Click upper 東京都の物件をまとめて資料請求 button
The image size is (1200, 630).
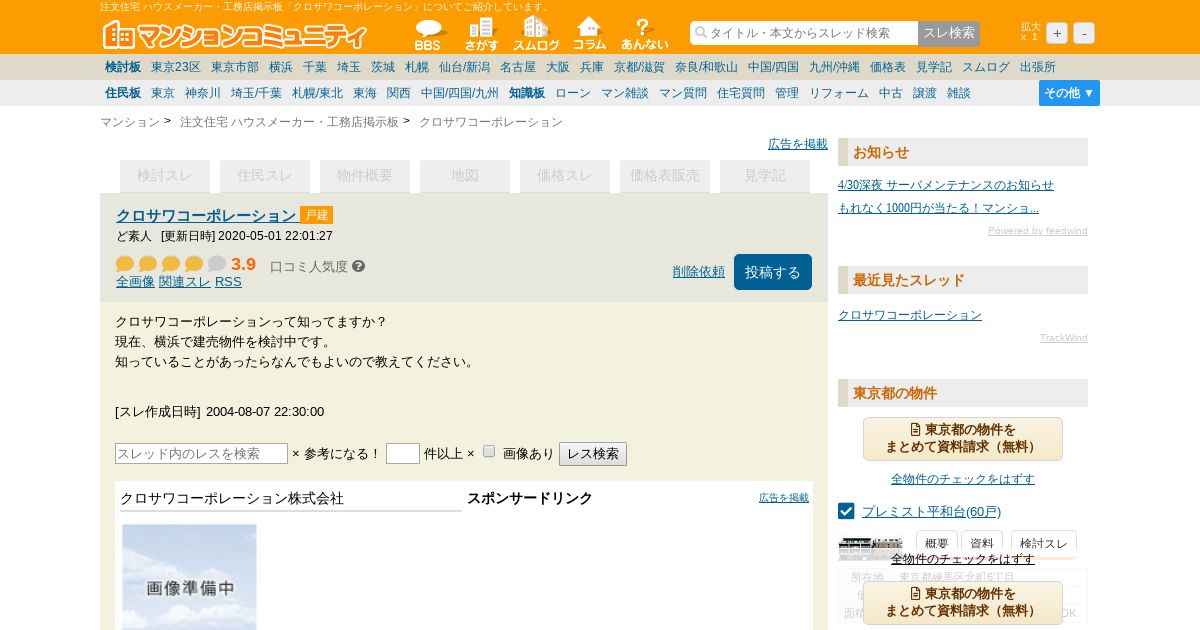pyautogui.click(x=963, y=438)
